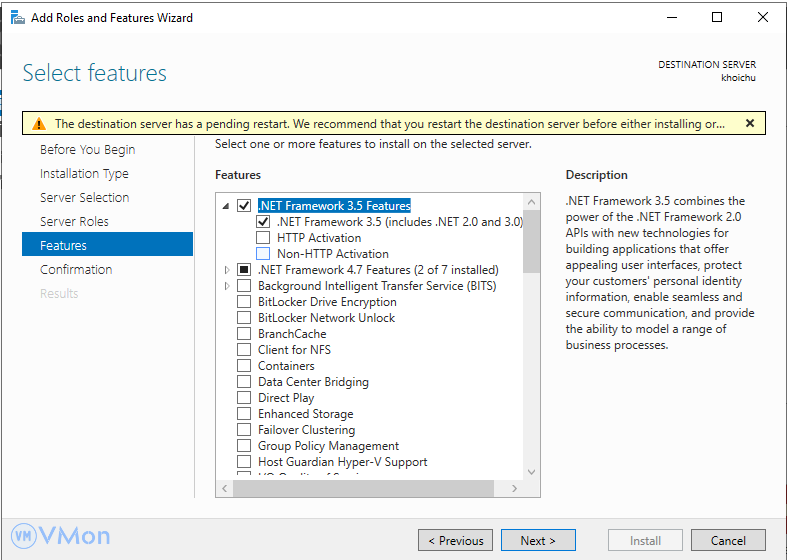Go to Confirmation step
The height and width of the screenshot is (560, 787).
[76, 269]
